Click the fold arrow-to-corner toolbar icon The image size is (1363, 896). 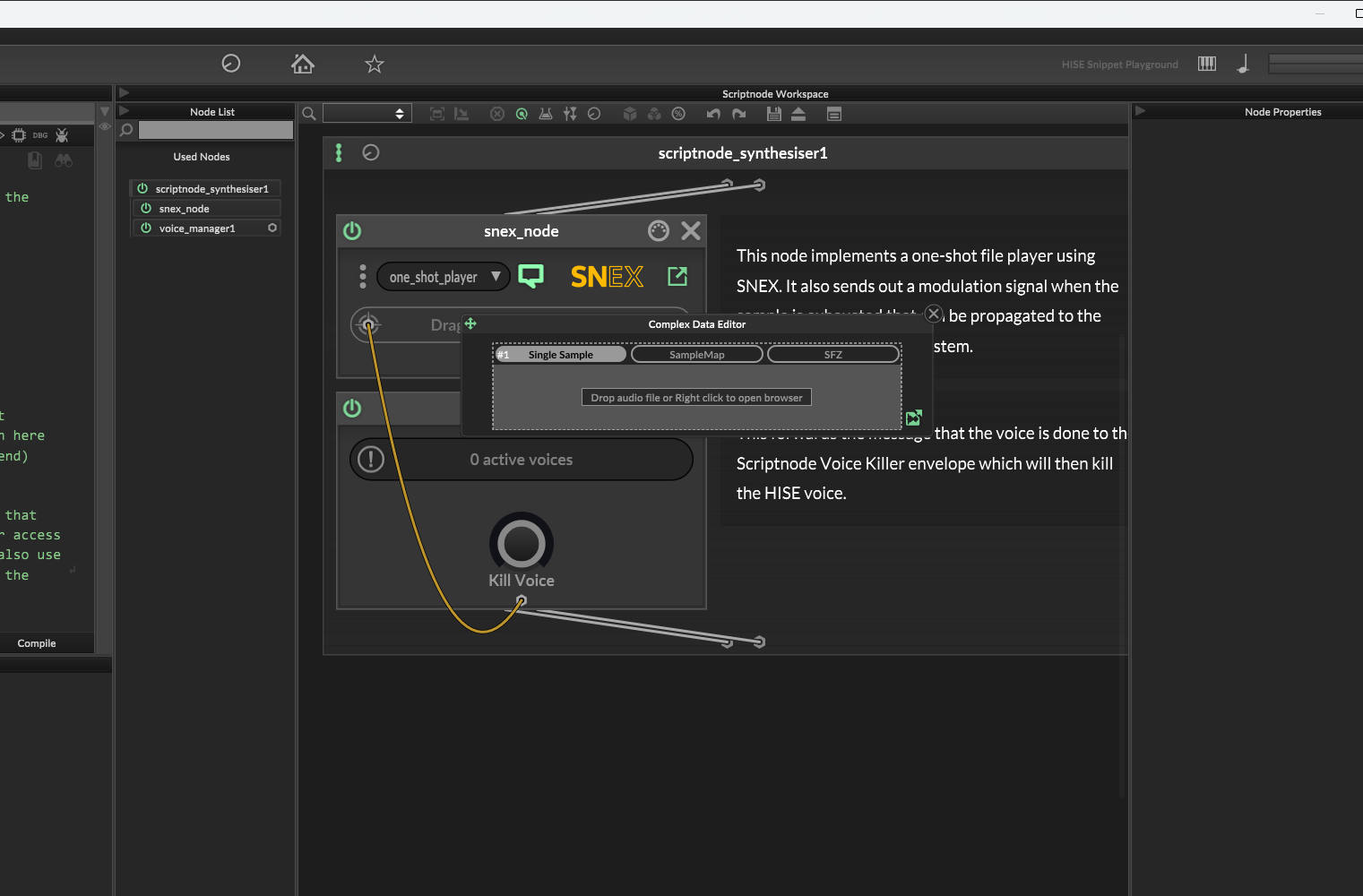[462, 114]
